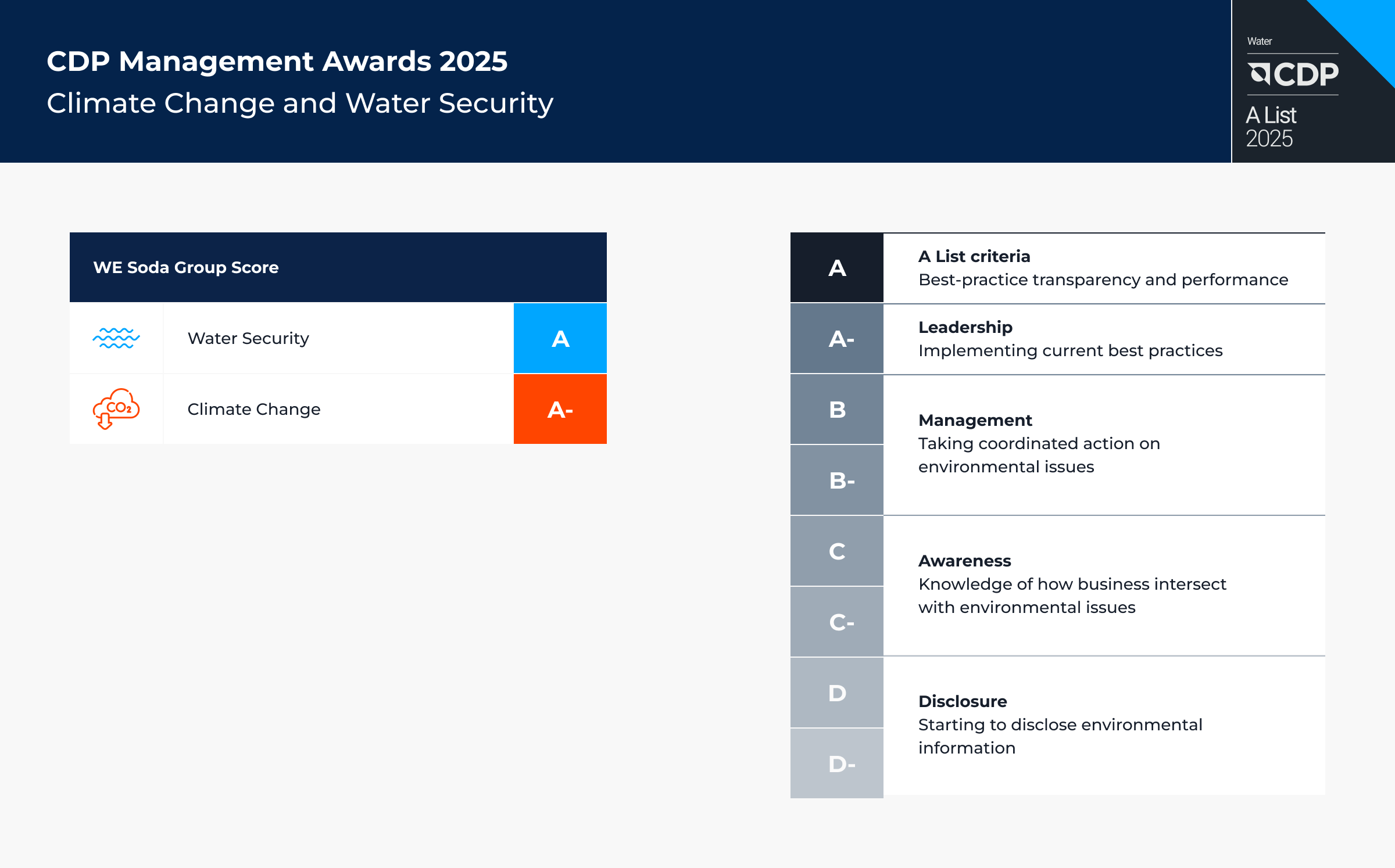Screen dimensions: 1395x868
Task: Click the B- grade tile
Action: click(836, 480)
